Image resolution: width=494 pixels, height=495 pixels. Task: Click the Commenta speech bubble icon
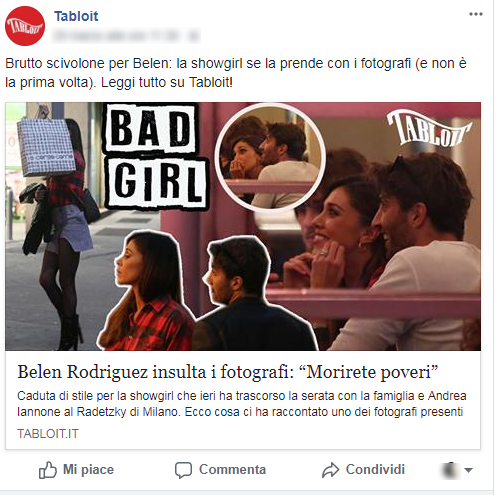[x=183, y=470]
